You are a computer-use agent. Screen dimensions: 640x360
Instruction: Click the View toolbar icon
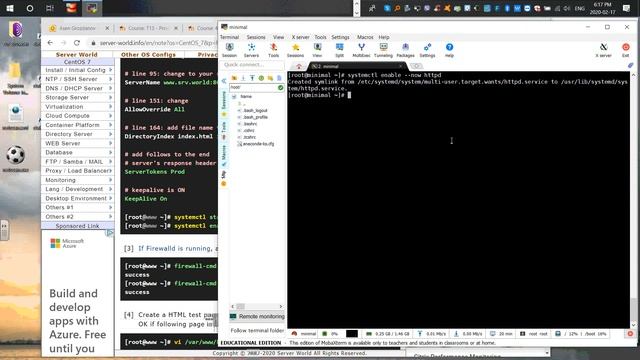(x=317, y=50)
